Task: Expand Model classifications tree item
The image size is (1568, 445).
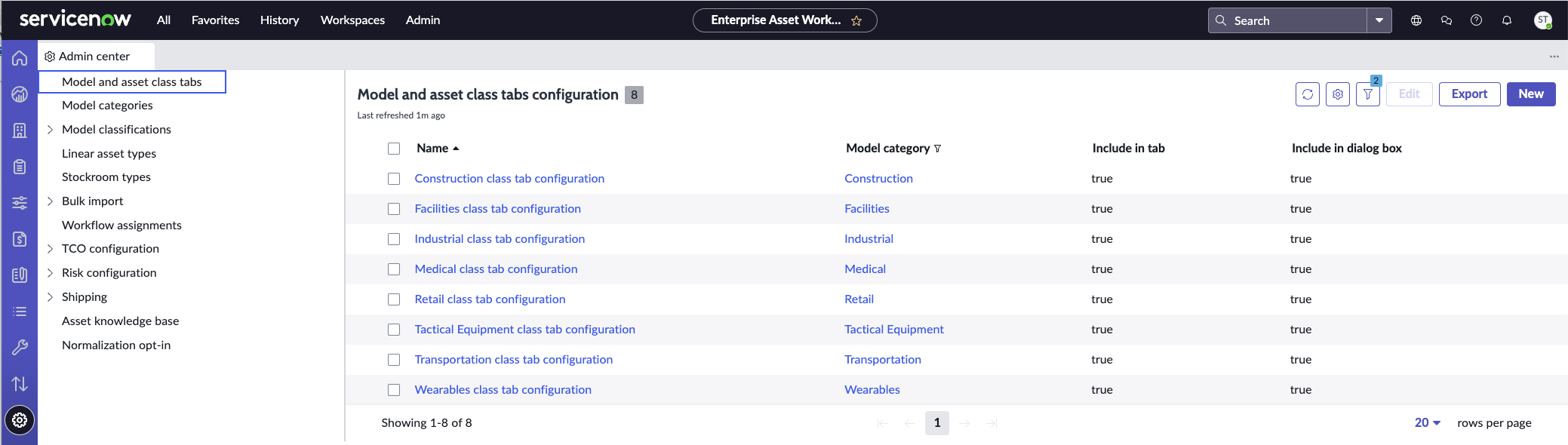Action: click(50, 130)
